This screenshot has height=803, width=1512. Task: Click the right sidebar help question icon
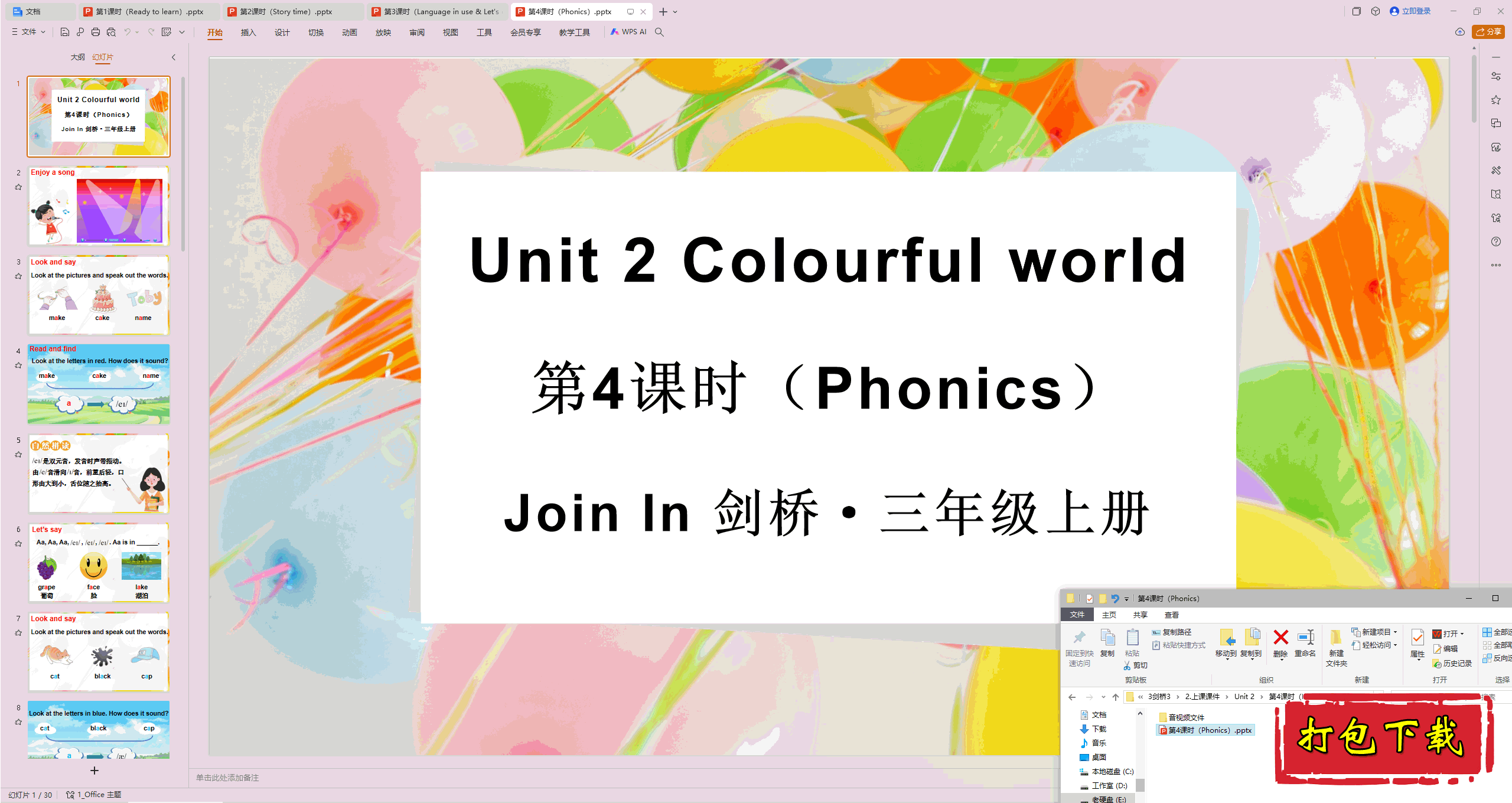pyautogui.click(x=1496, y=241)
